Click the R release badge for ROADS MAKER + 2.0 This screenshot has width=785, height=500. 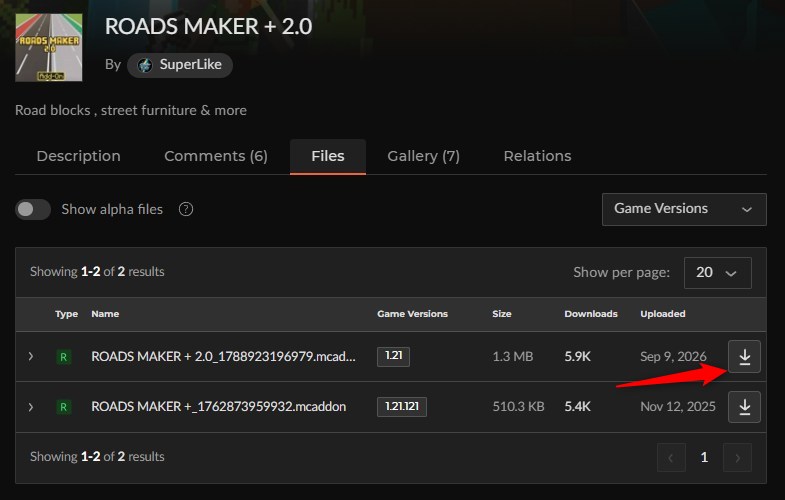click(x=64, y=357)
